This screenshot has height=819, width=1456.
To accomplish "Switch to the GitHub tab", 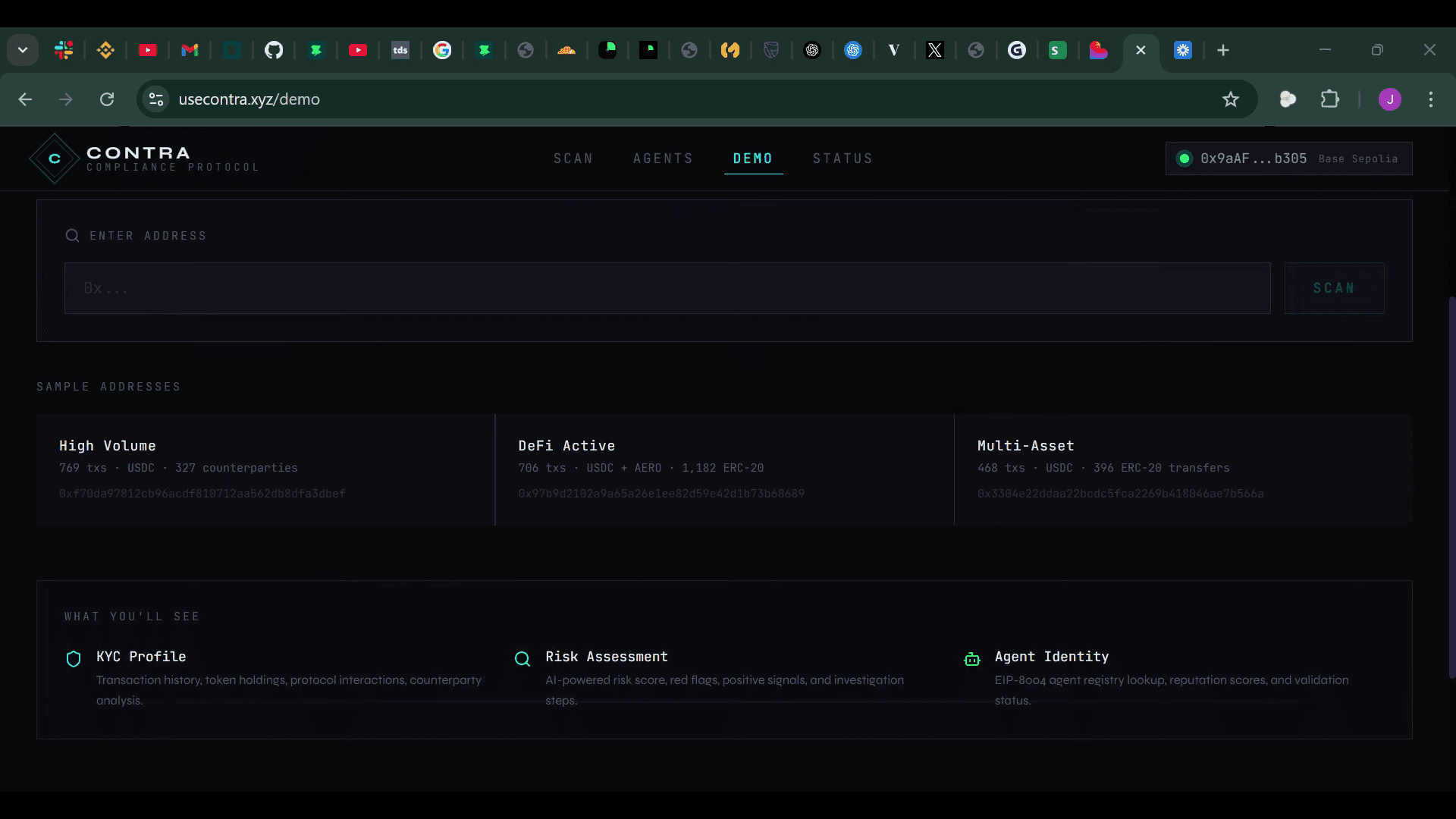I will coord(274,50).
